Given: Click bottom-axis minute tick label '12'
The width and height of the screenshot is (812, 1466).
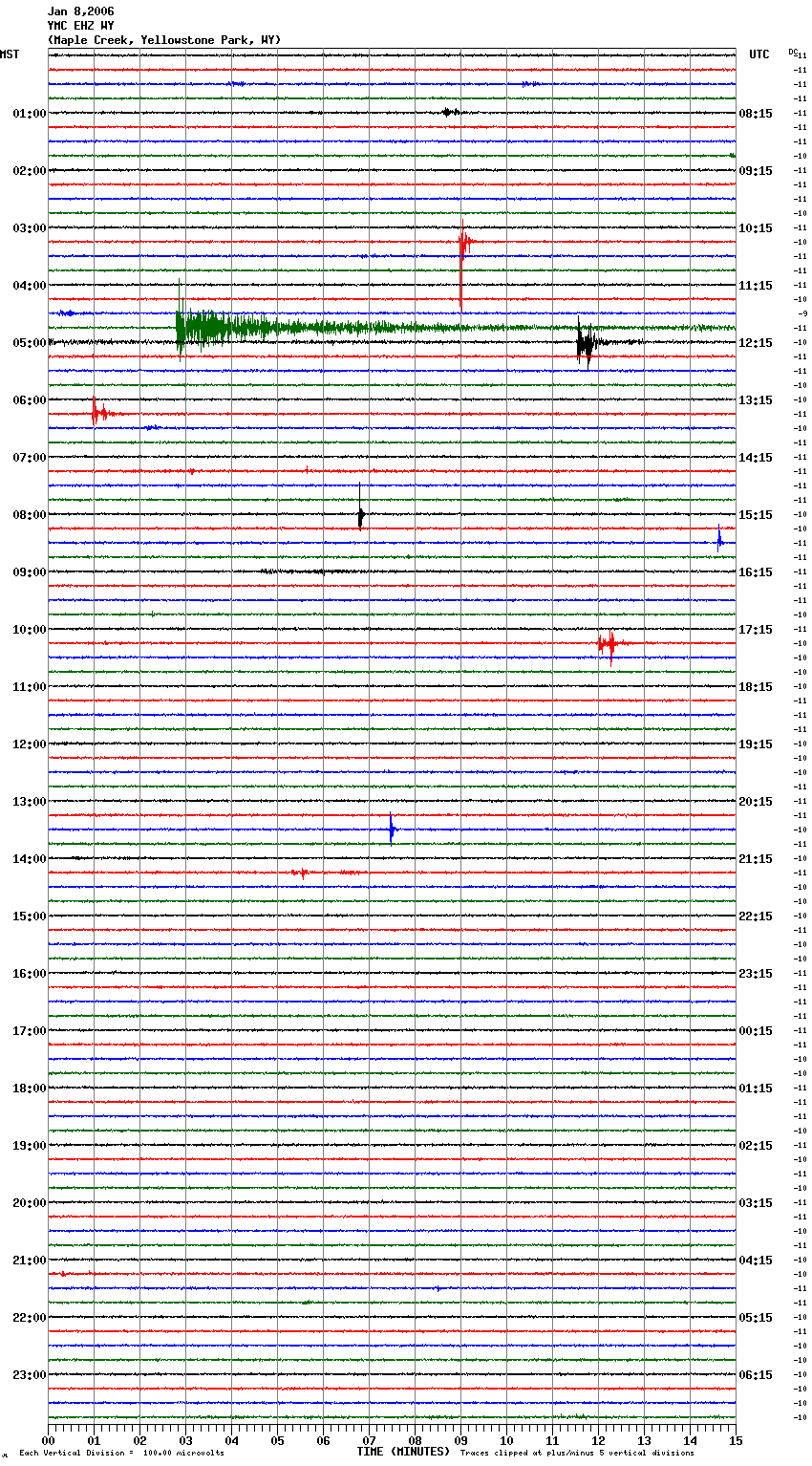Looking at the screenshot, I should pos(598,1440).
